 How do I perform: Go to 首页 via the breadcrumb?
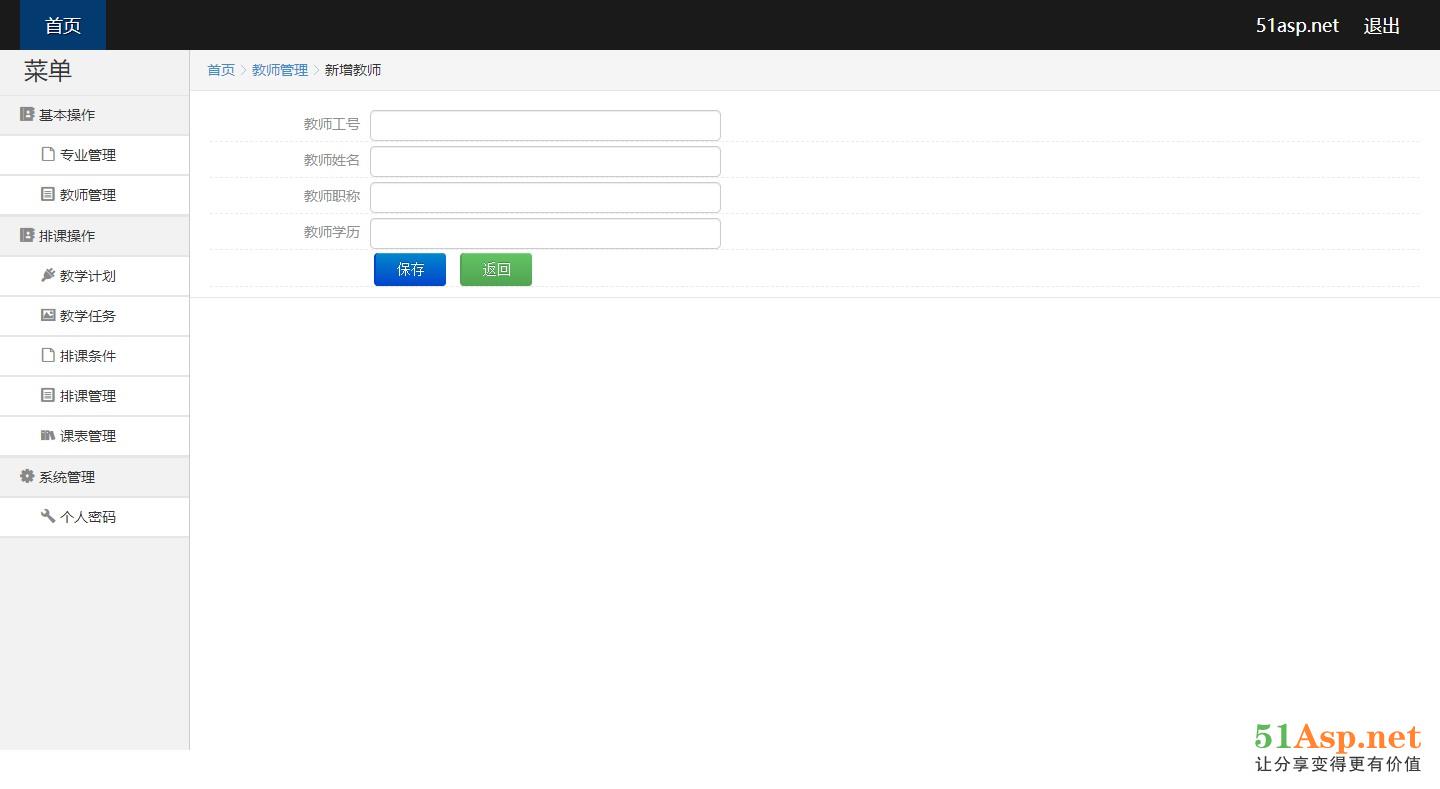coord(221,70)
